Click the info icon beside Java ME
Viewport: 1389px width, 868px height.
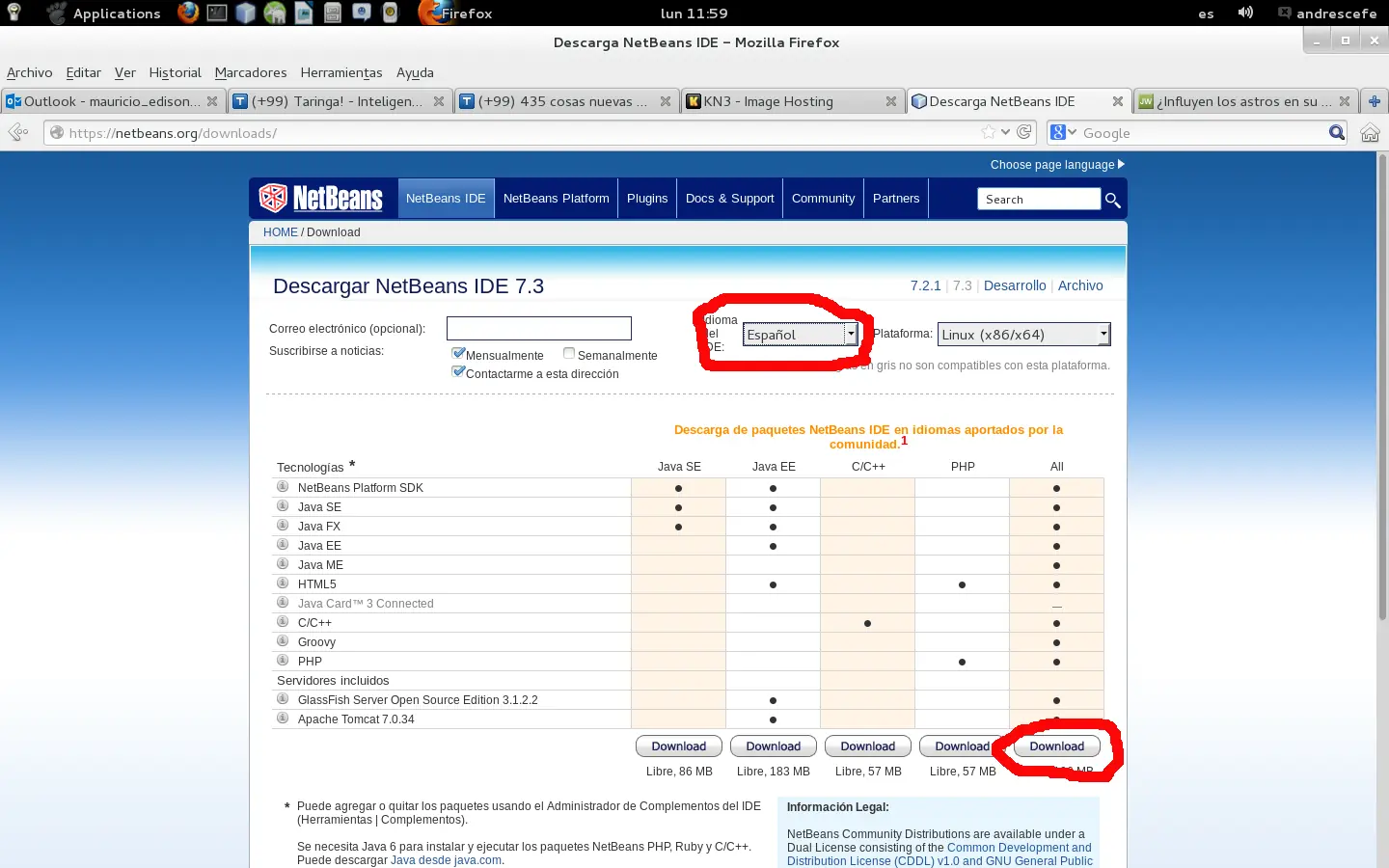click(284, 564)
